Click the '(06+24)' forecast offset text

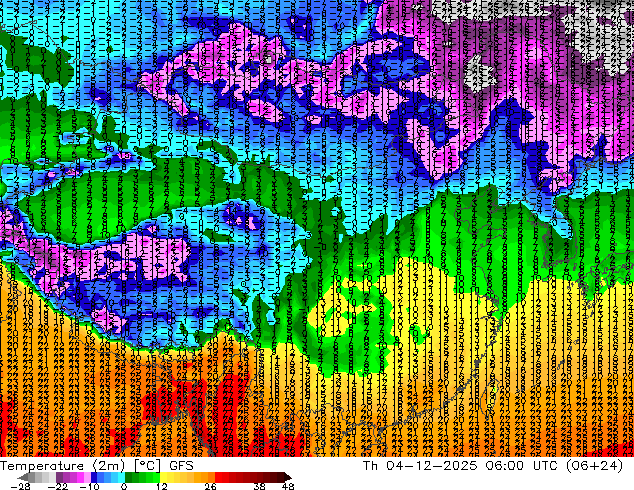point(594,466)
